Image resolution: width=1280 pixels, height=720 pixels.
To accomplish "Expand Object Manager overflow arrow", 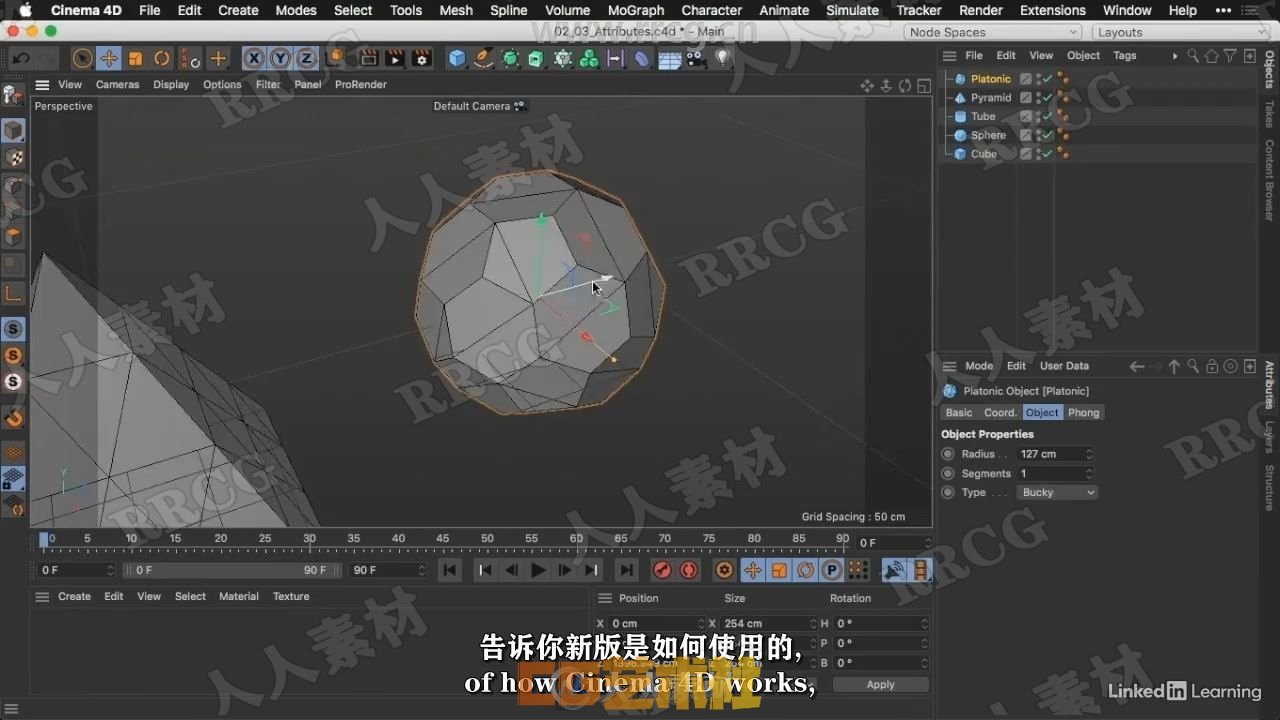I will [x=1174, y=56].
